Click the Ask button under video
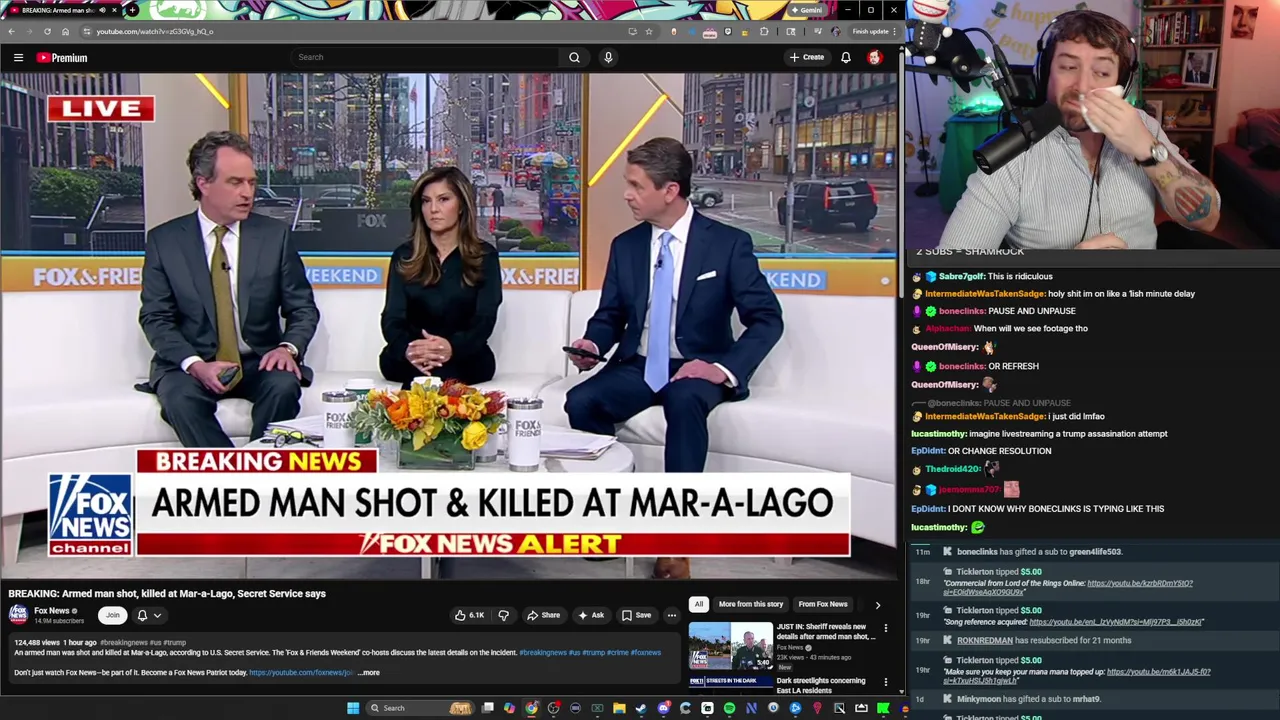Screen dimensions: 1280x720 pos(591,615)
